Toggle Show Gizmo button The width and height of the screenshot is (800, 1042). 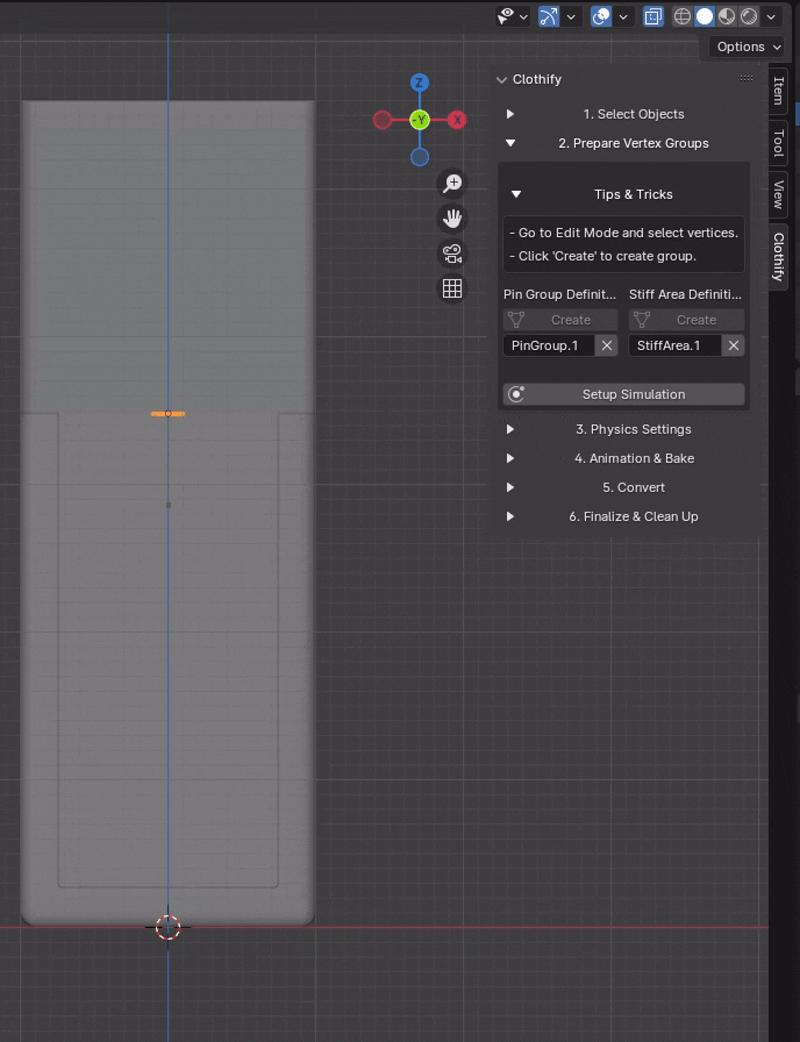pos(548,17)
